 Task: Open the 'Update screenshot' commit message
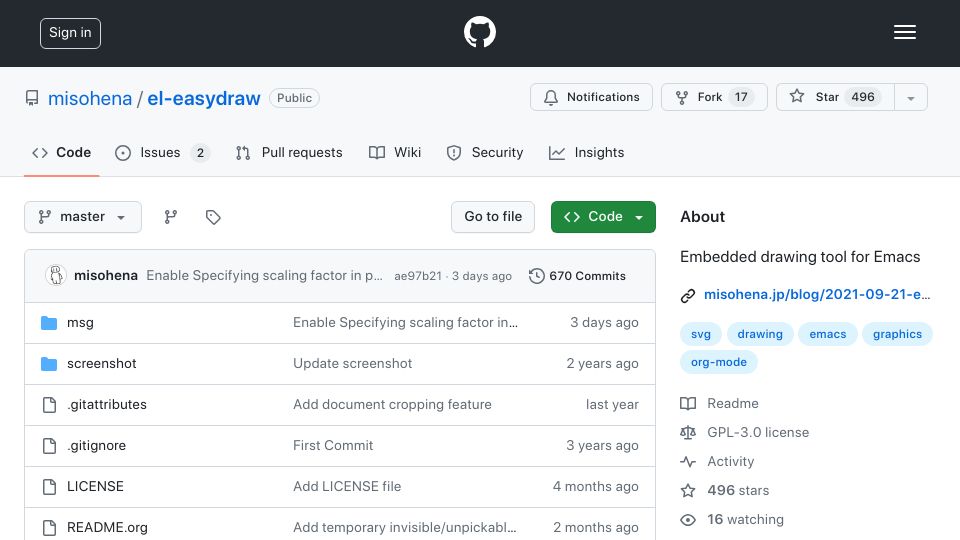pyautogui.click(x=353, y=364)
